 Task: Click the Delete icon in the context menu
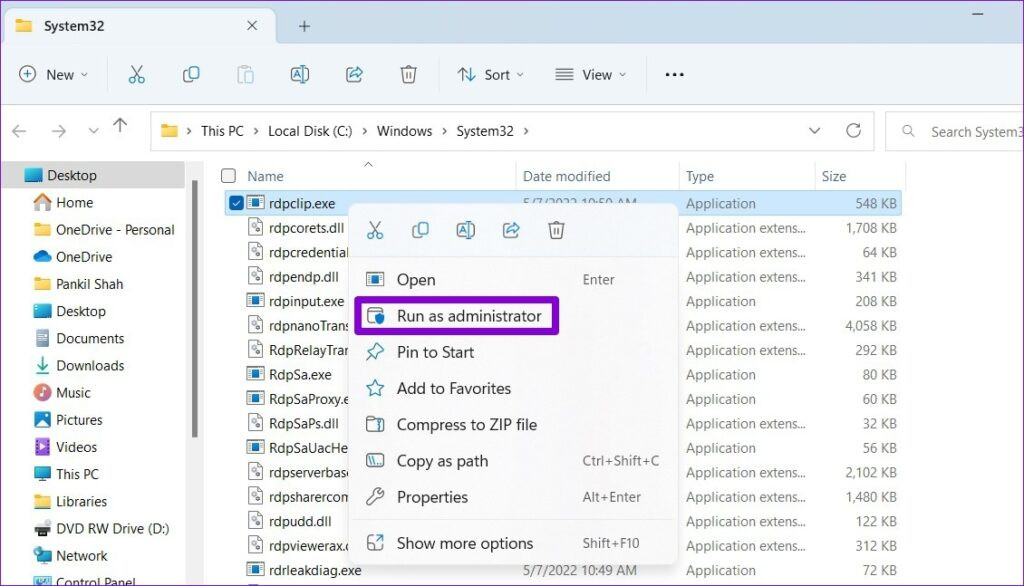[x=556, y=230]
